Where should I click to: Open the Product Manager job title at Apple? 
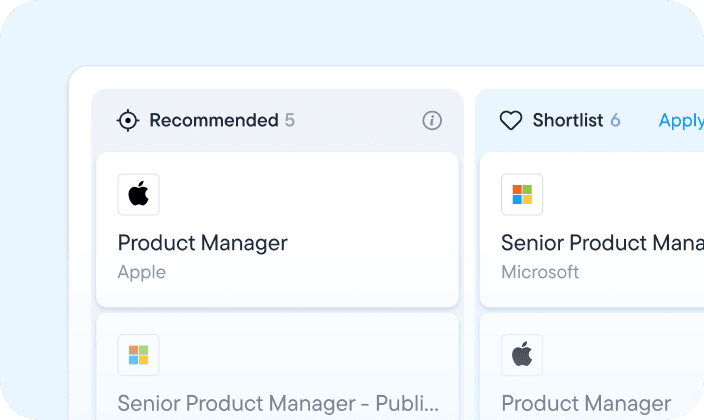tap(202, 243)
